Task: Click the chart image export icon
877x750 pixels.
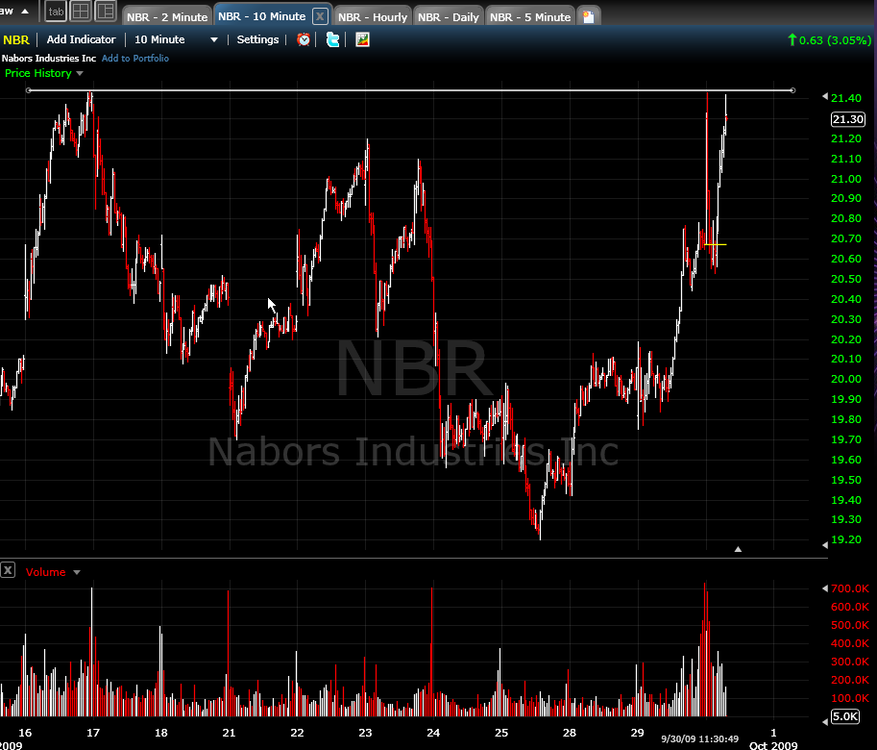Action: pyautogui.click(x=362, y=40)
